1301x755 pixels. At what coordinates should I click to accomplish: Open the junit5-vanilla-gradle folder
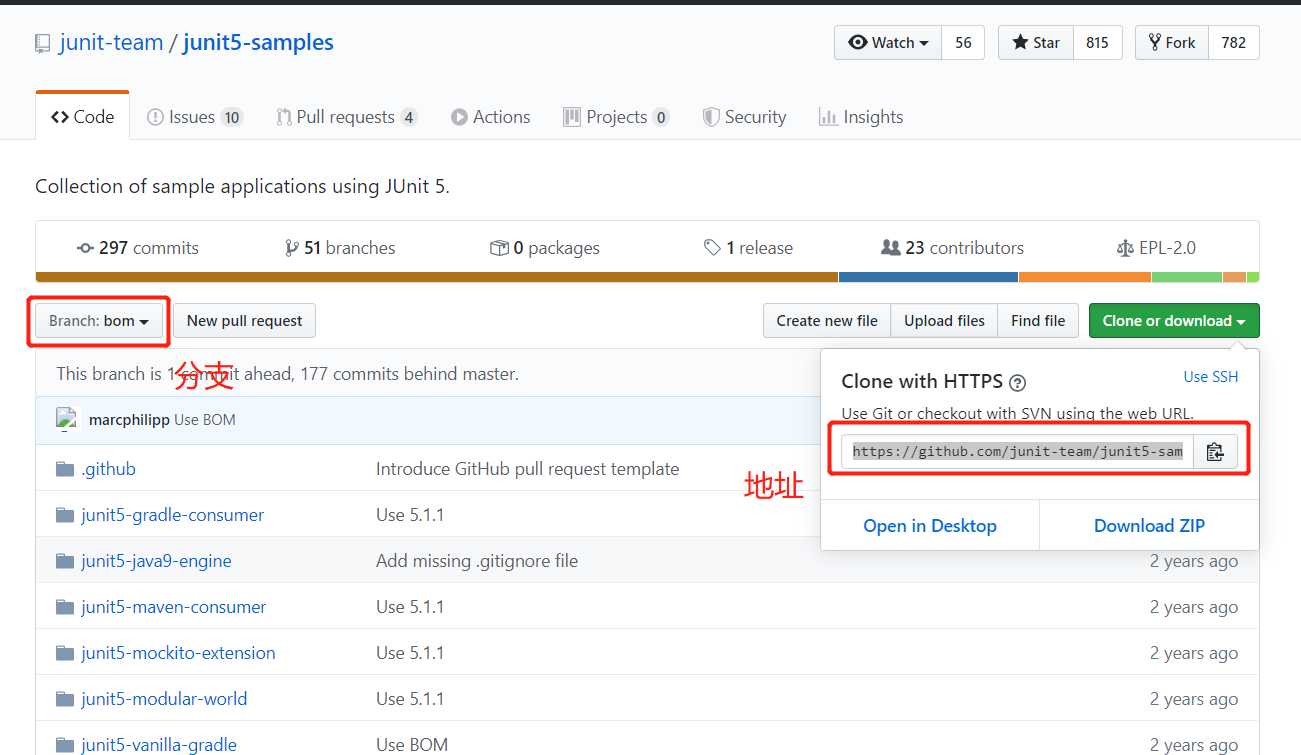tap(159, 745)
